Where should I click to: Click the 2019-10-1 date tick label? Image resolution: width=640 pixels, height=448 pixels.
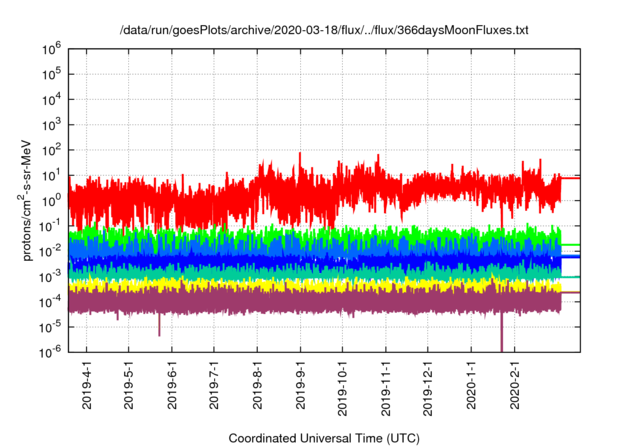coord(342,388)
